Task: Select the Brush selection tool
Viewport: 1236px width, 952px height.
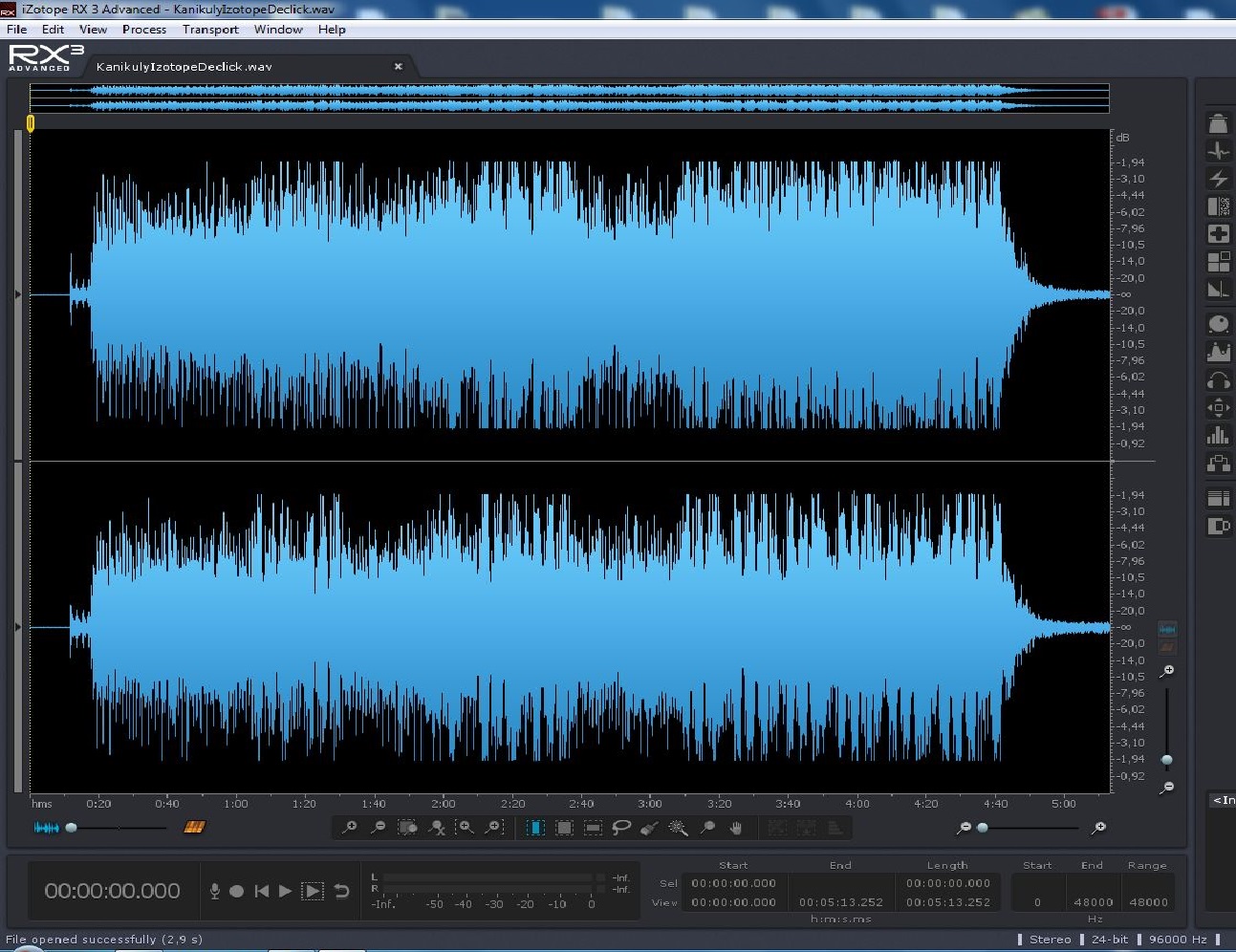Action: (x=650, y=828)
